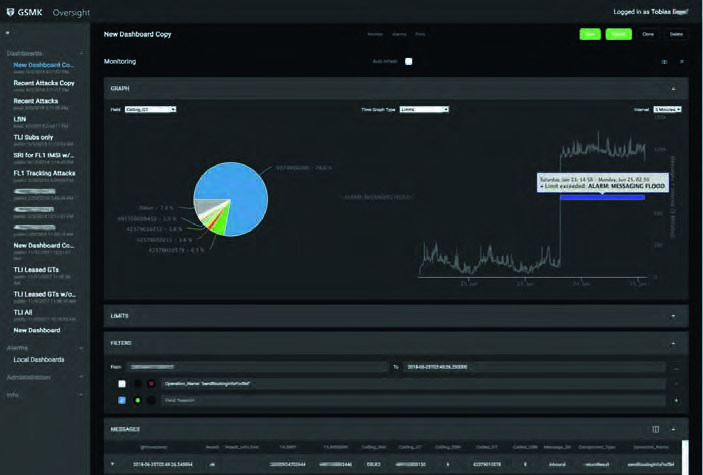Collapse the FILTERS section
Viewport: 703px width, 475px height.
coord(673,344)
